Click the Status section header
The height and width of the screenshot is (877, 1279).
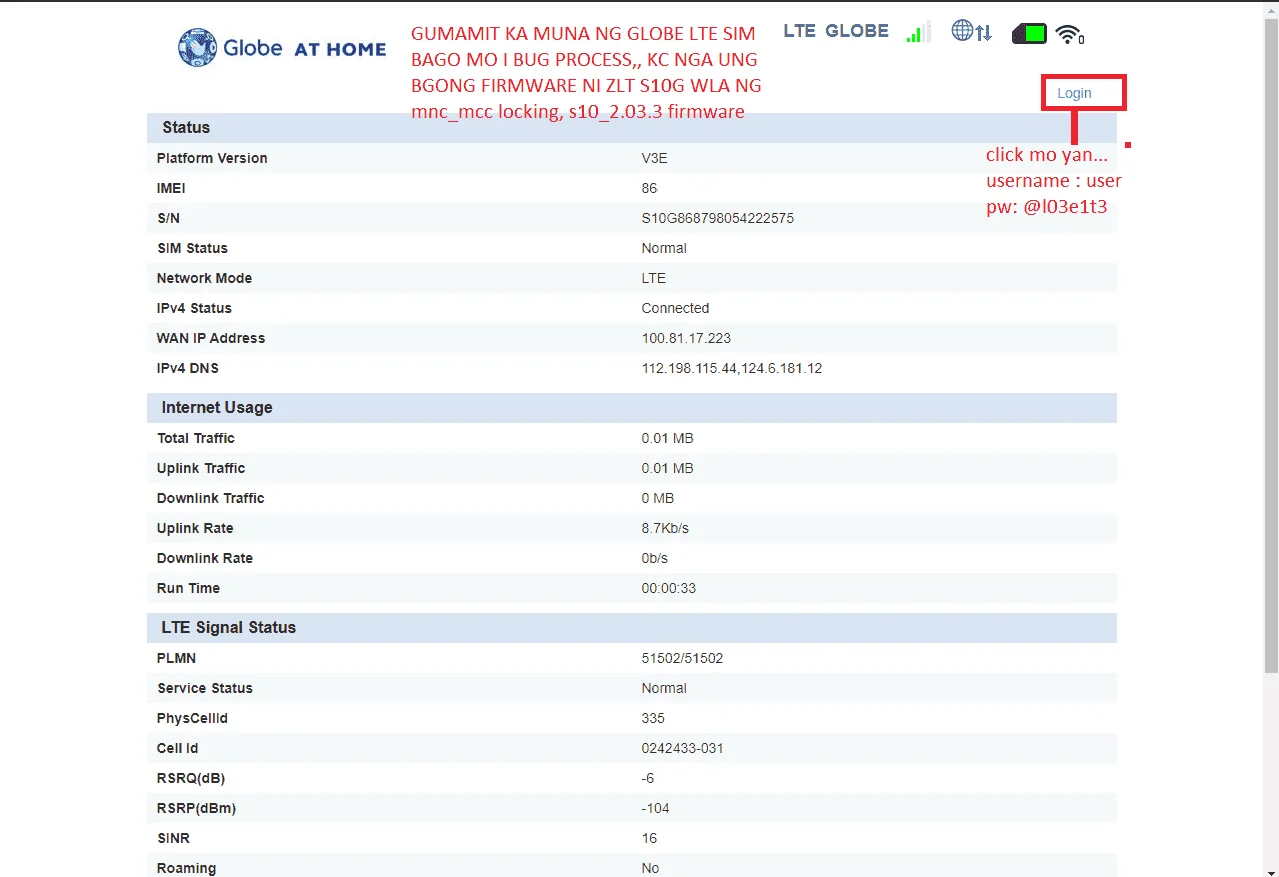pos(632,128)
